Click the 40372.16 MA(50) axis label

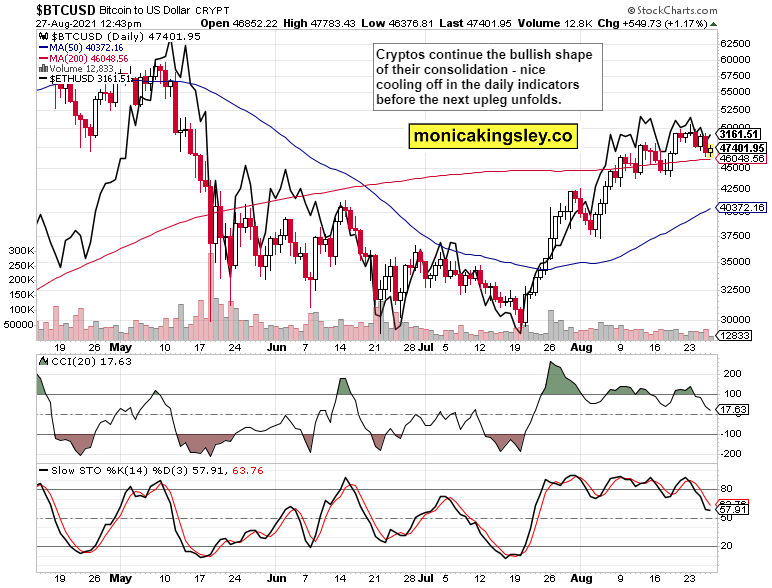point(741,207)
